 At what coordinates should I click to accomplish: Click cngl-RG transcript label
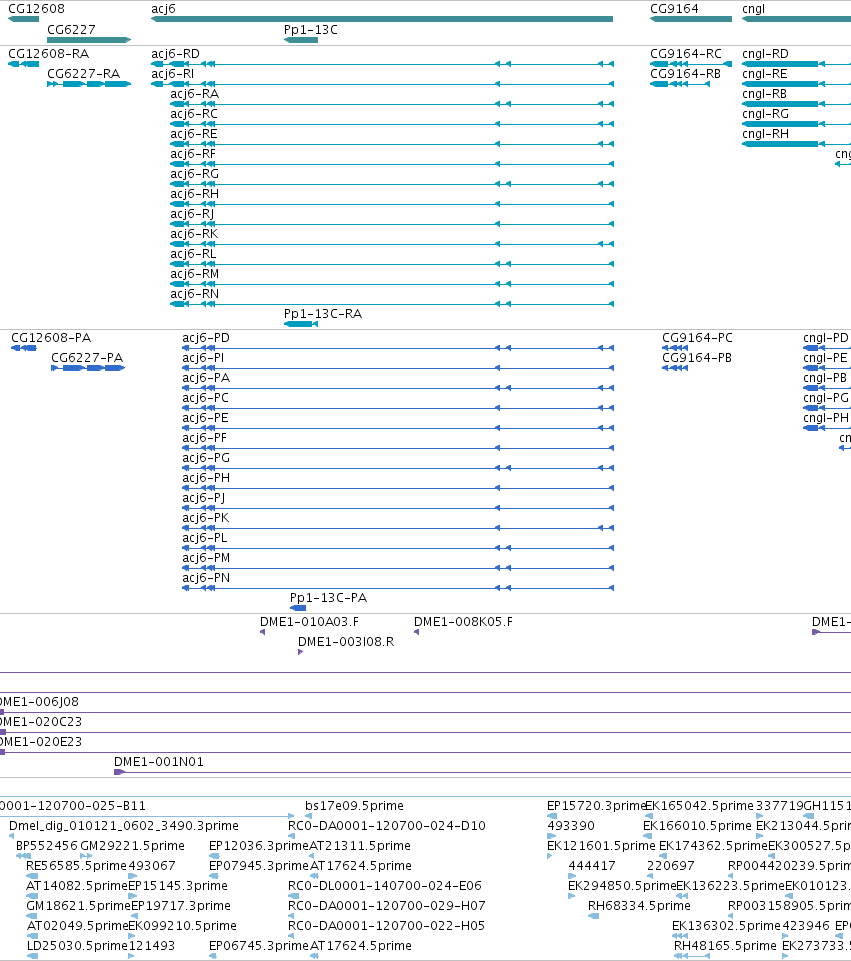click(765, 114)
